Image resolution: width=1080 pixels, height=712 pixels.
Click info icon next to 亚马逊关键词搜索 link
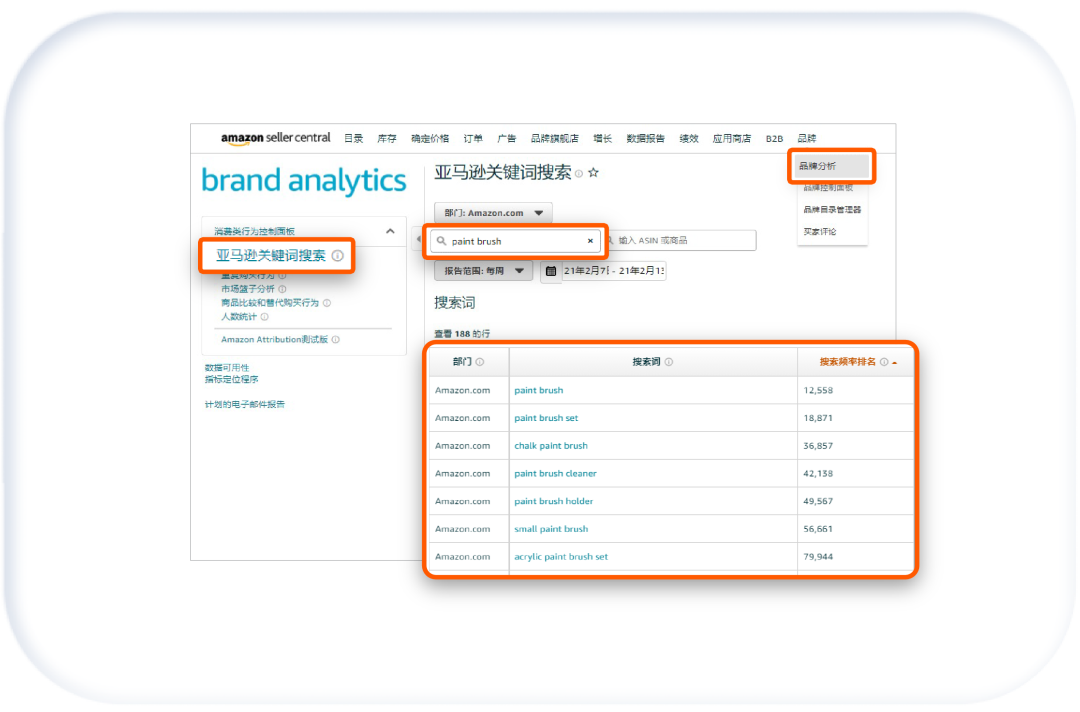(338, 255)
